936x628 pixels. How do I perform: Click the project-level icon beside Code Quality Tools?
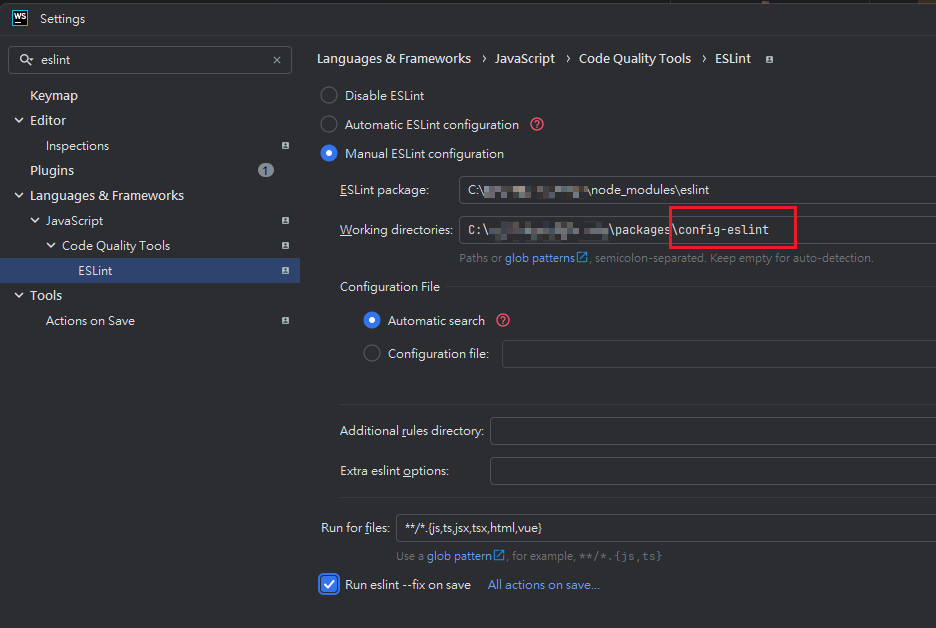click(x=285, y=246)
